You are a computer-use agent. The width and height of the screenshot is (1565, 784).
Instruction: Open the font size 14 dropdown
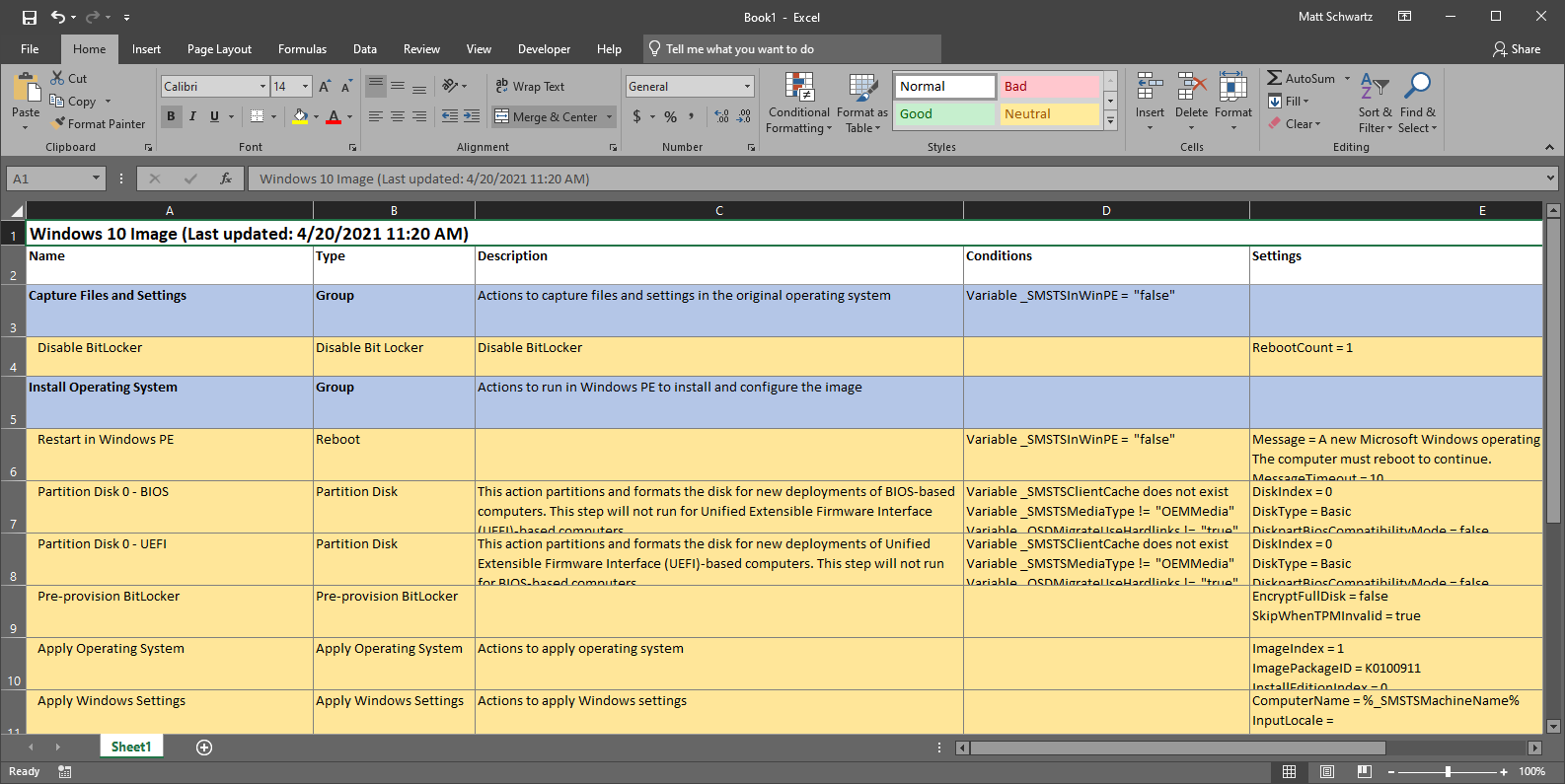tap(306, 87)
